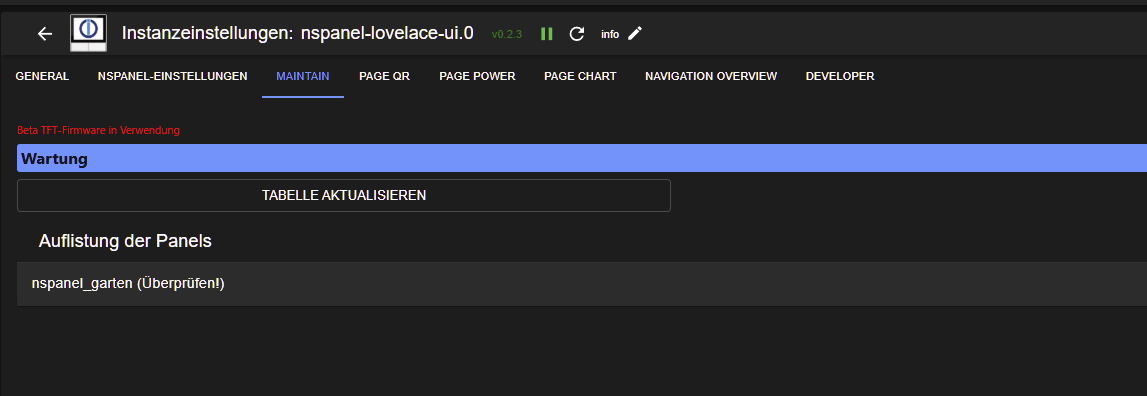This screenshot has width=1147, height=396.
Task: Open the General tab
Action: pyautogui.click(x=42, y=76)
